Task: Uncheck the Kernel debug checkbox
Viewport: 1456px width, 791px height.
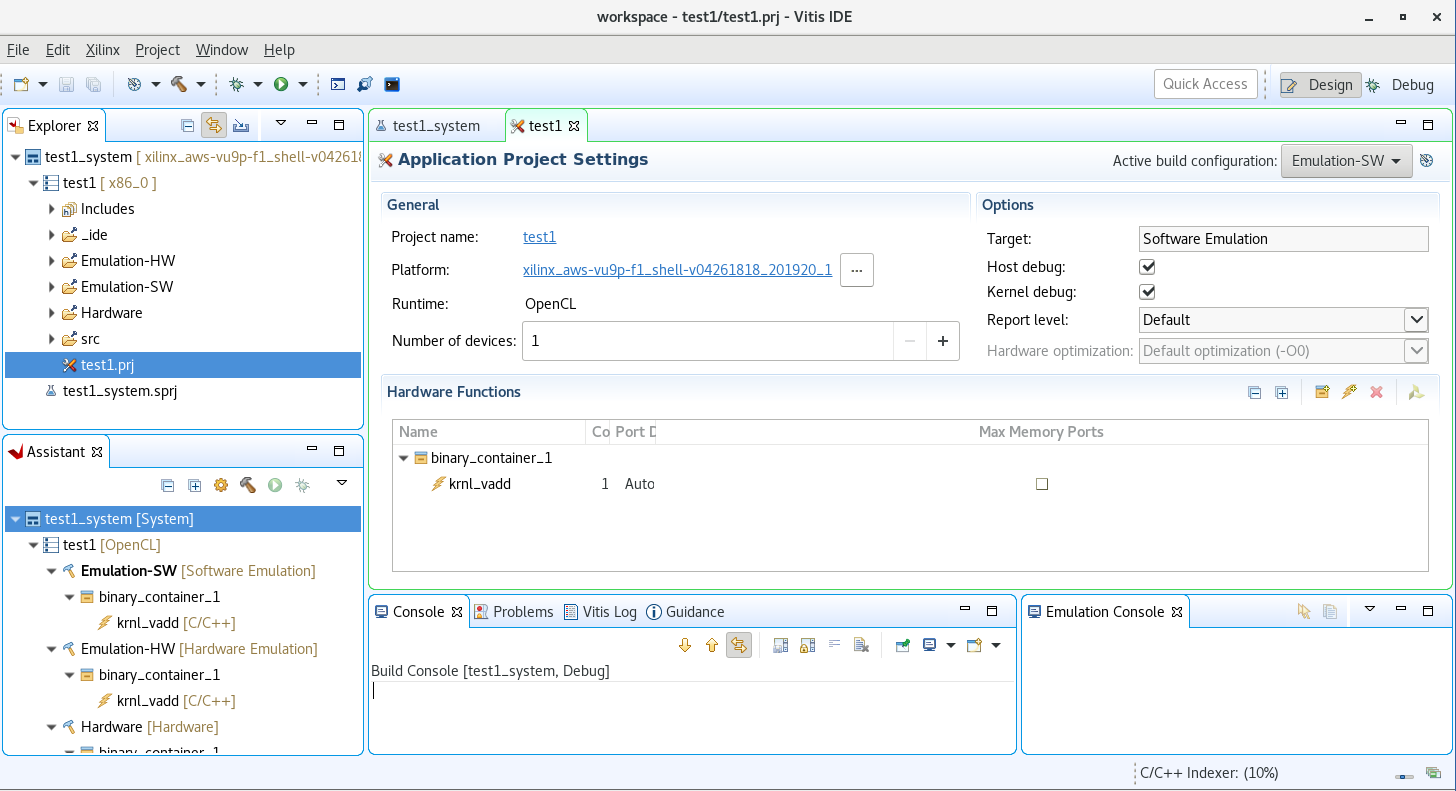Action: [x=1147, y=293]
